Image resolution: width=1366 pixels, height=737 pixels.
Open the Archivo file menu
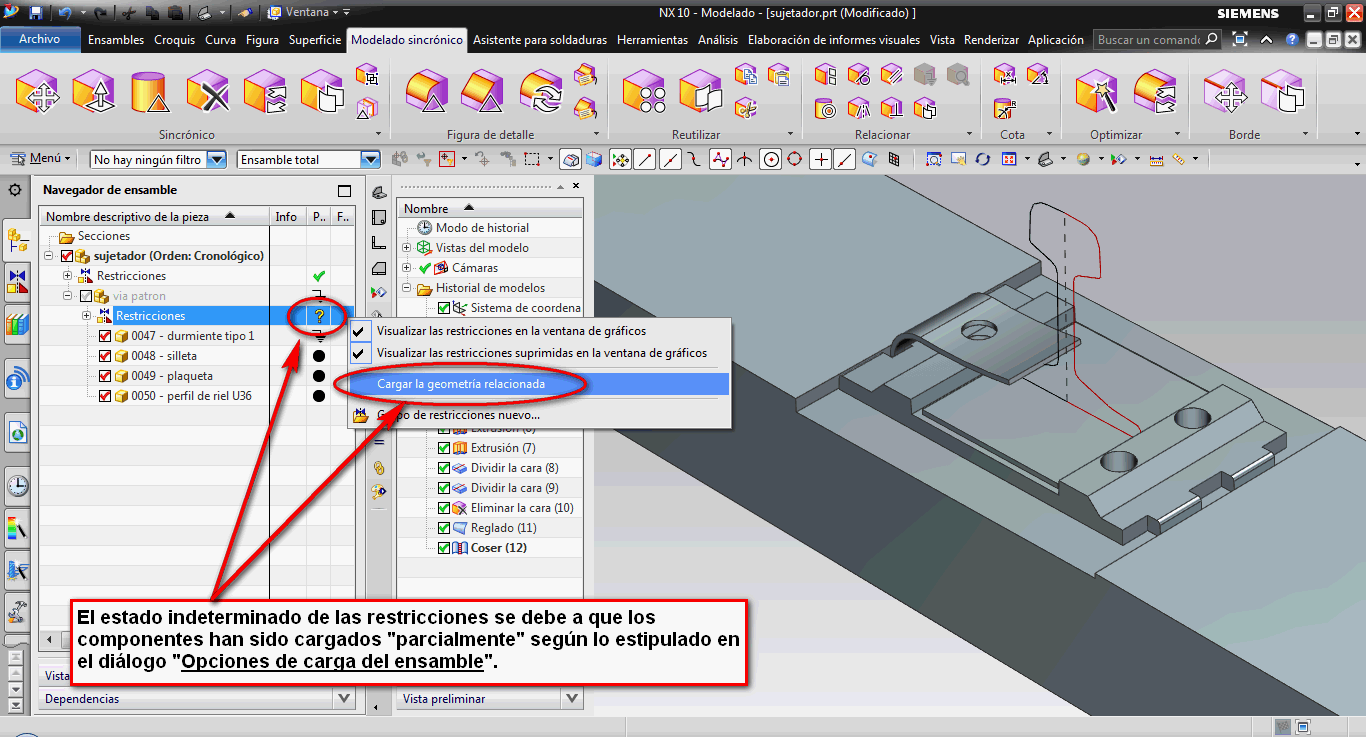pyautogui.click(x=40, y=39)
